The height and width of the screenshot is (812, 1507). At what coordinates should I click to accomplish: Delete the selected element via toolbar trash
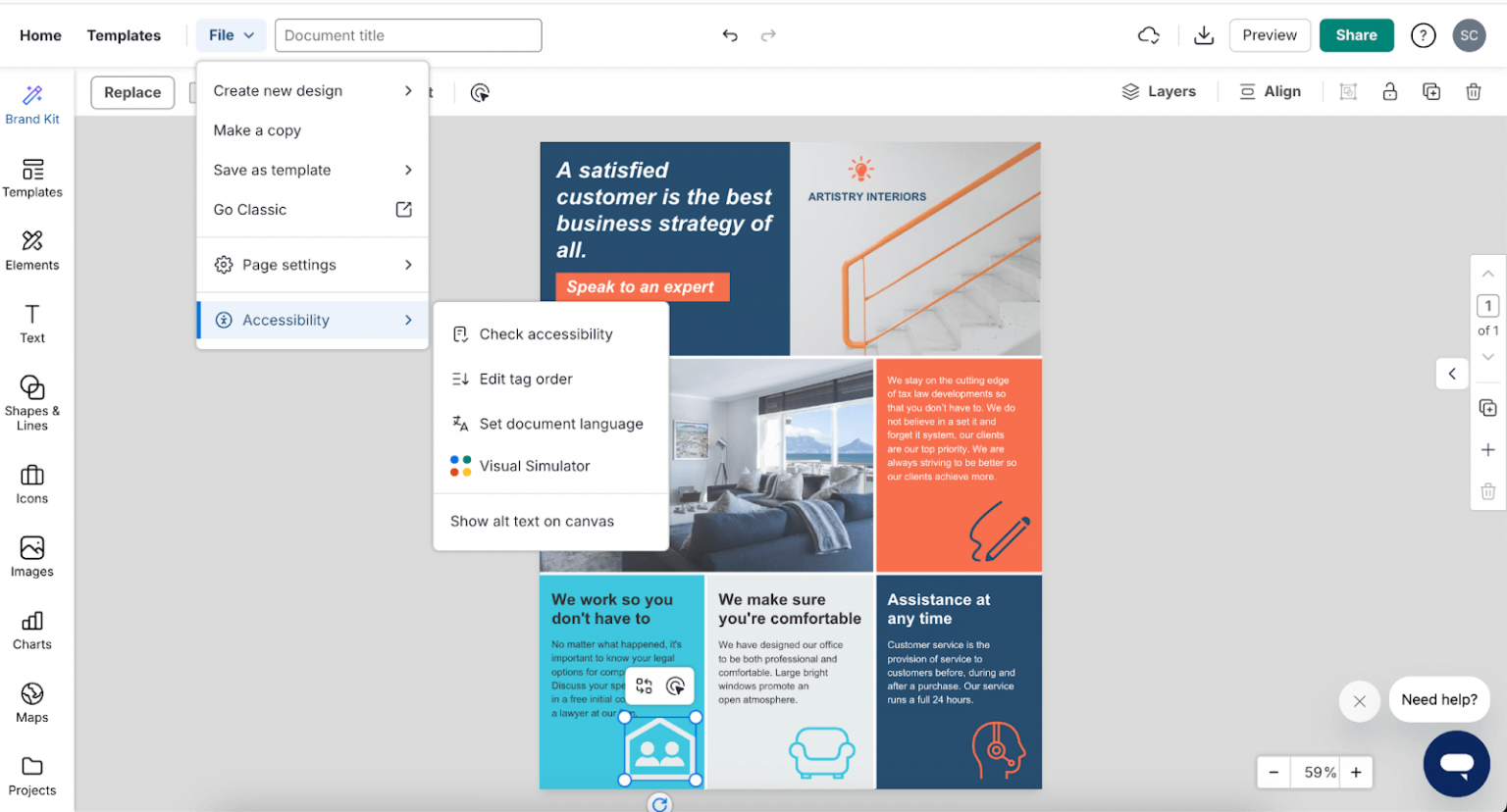click(x=1474, y=91)
